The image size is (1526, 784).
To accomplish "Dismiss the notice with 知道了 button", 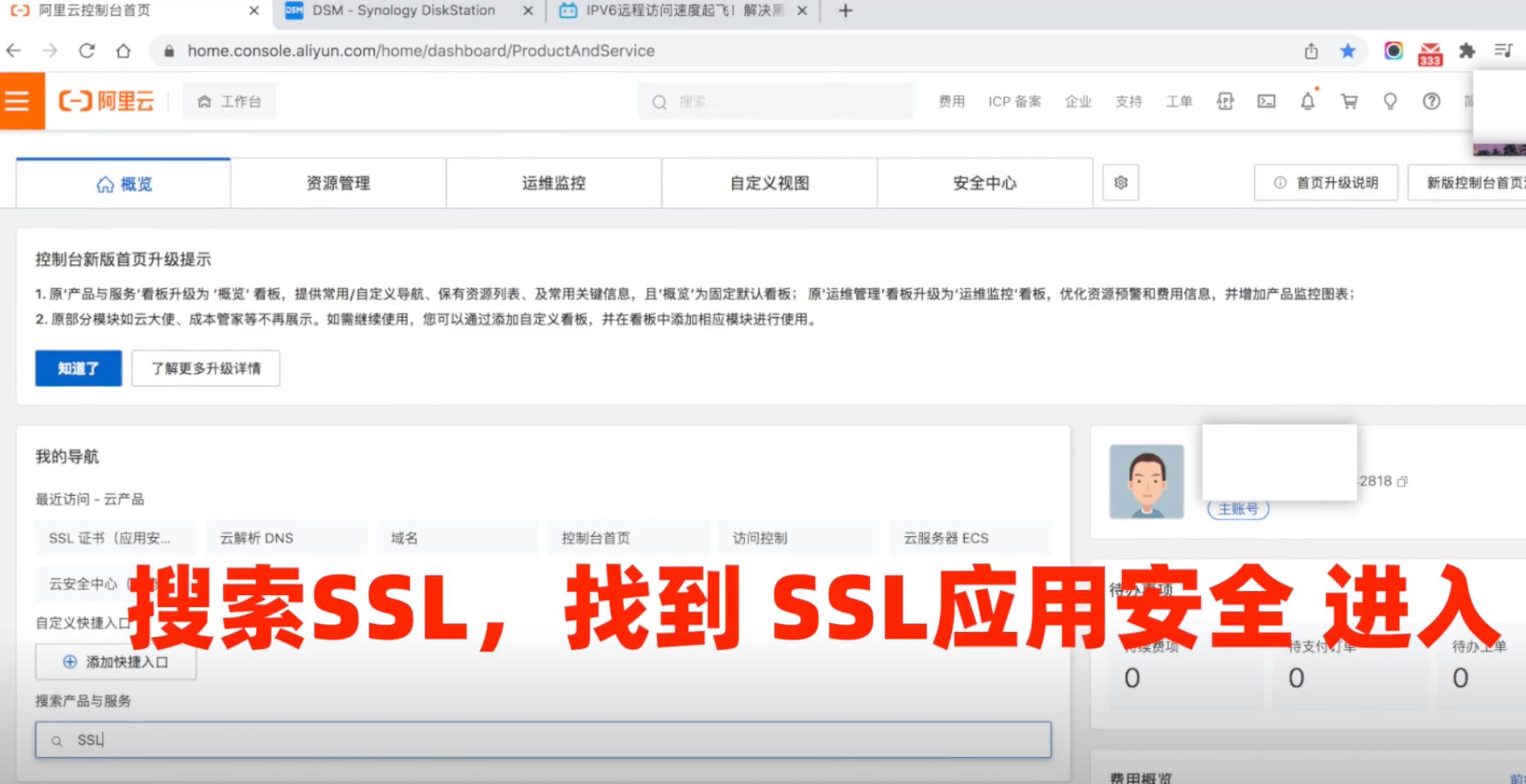I will tap(79, 368).
